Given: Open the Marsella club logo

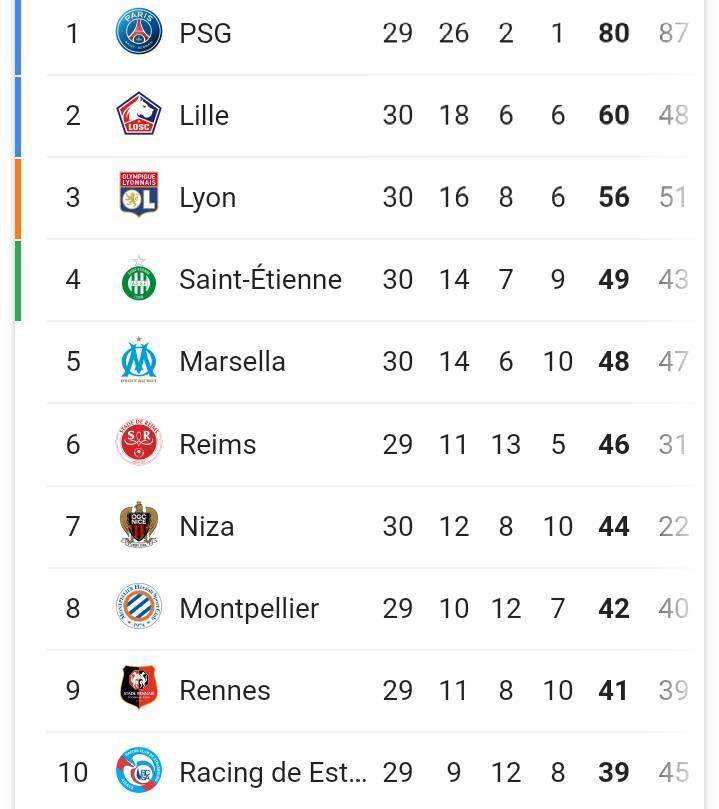Looking at the screenshot, I should click(138, 360).
